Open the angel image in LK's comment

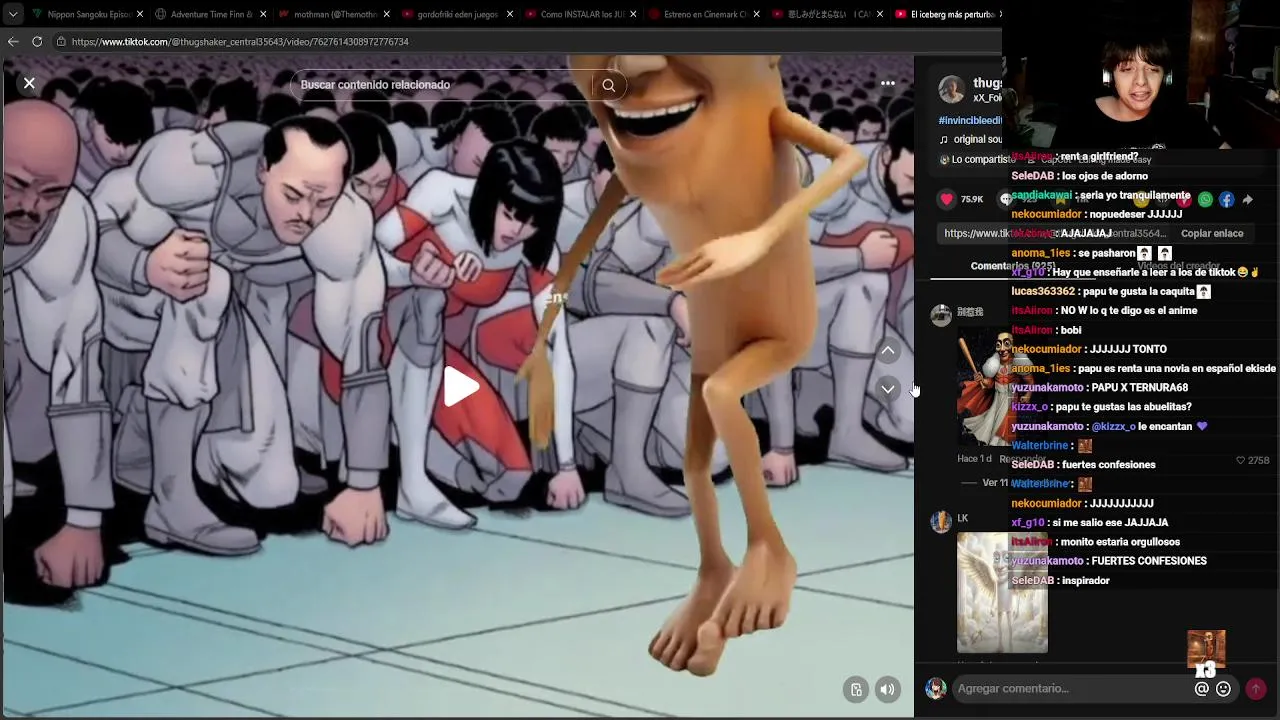(1002, 592)
